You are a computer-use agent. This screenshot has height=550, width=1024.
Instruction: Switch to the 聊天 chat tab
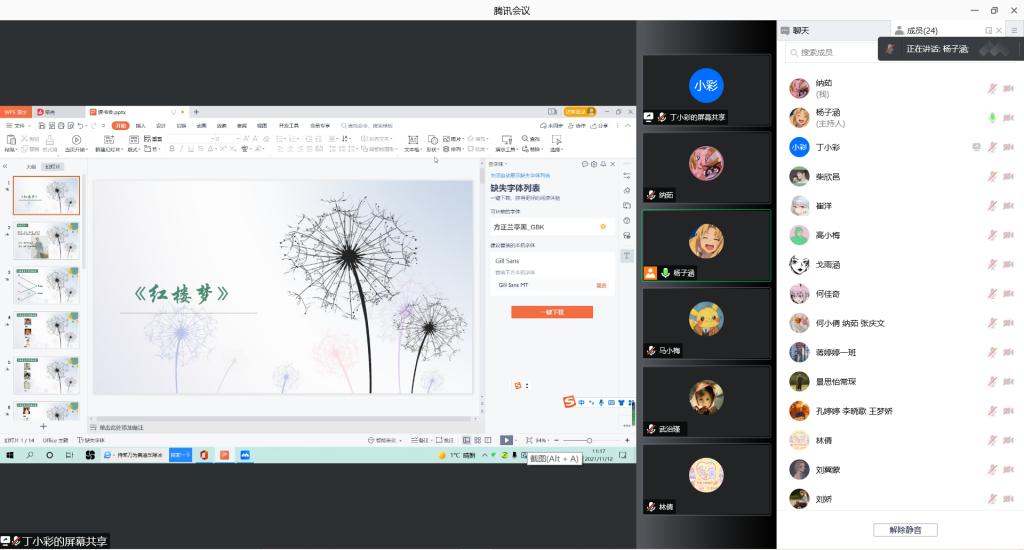(800, 30)
